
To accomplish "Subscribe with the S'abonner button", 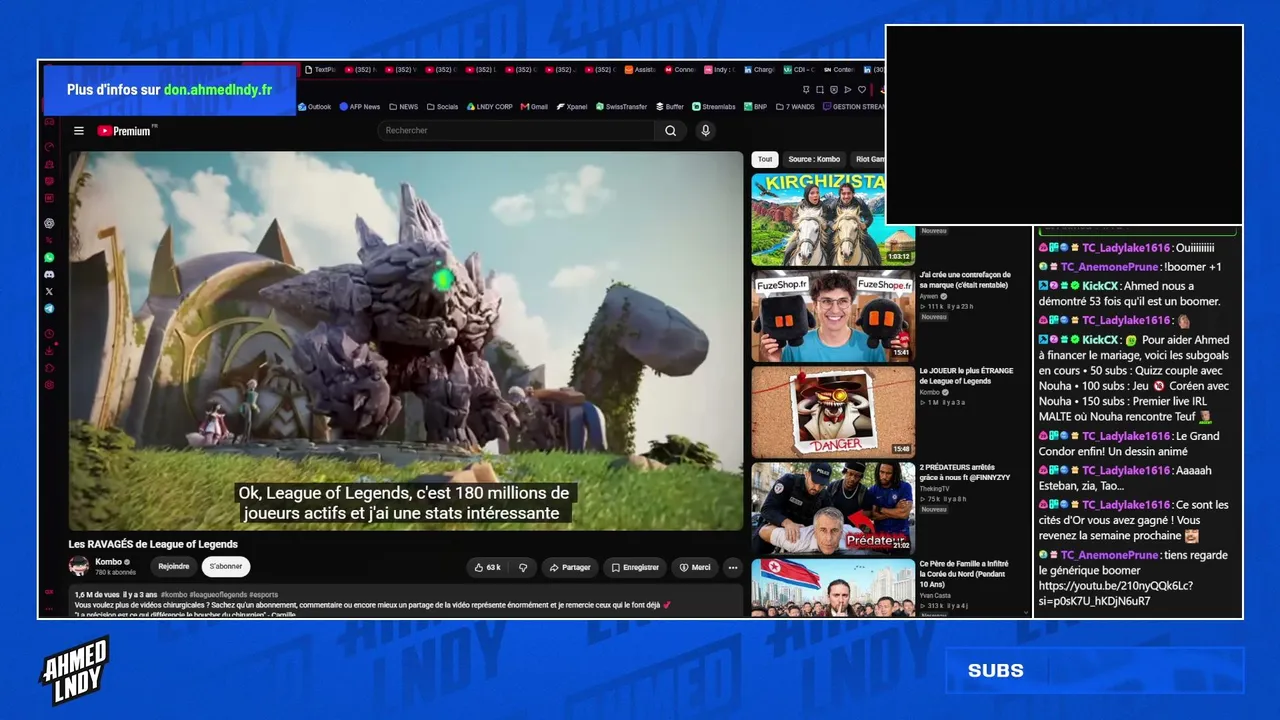I will point(226,566).
